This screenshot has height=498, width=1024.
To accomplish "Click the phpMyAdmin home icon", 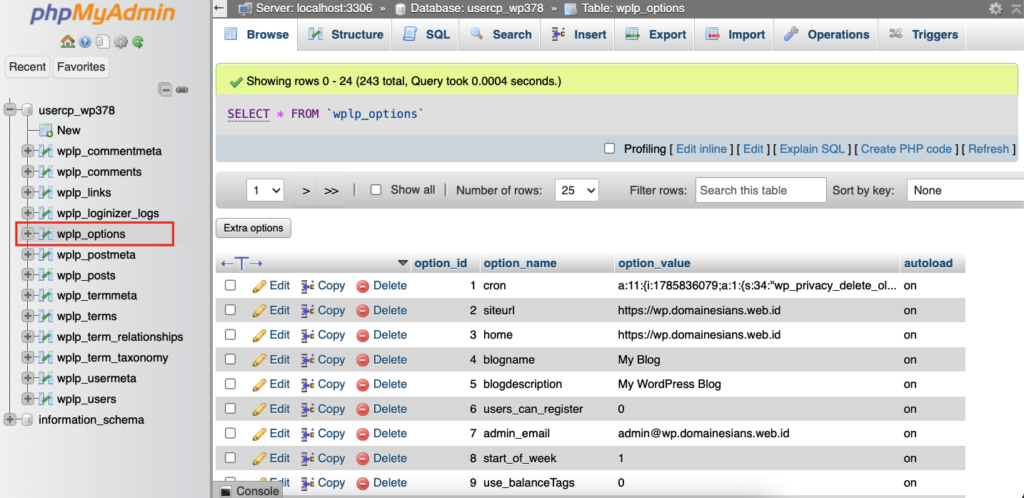I will 67,42.
